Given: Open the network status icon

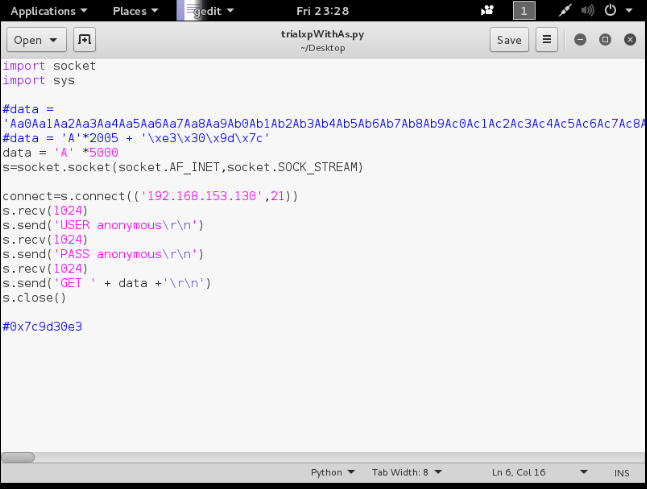Looking at the screenshot, I should click(x=566, y=11).
